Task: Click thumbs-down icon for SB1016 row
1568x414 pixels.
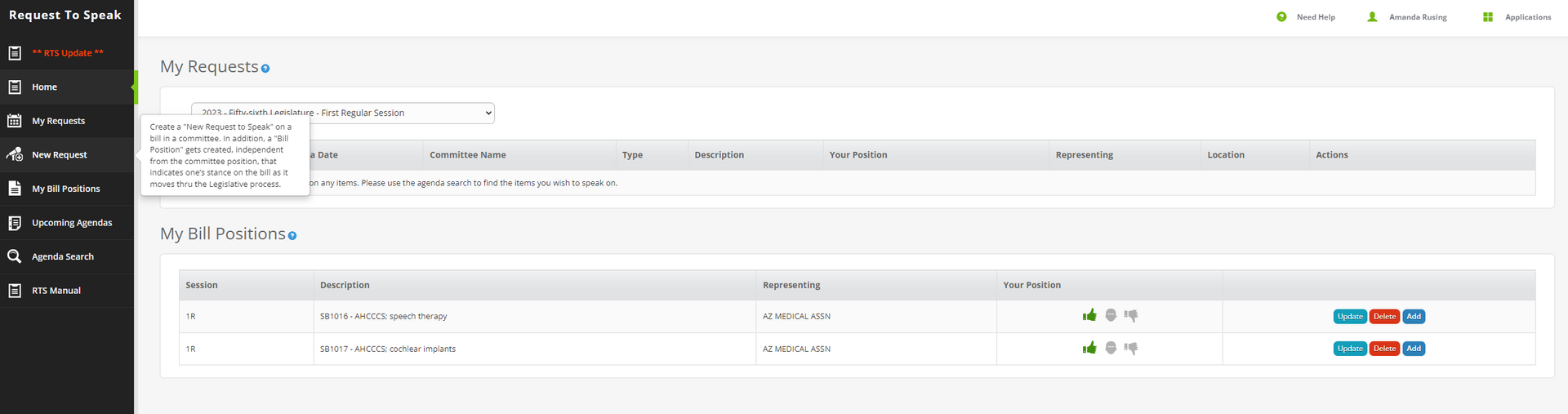Action: coord(1131,315)
